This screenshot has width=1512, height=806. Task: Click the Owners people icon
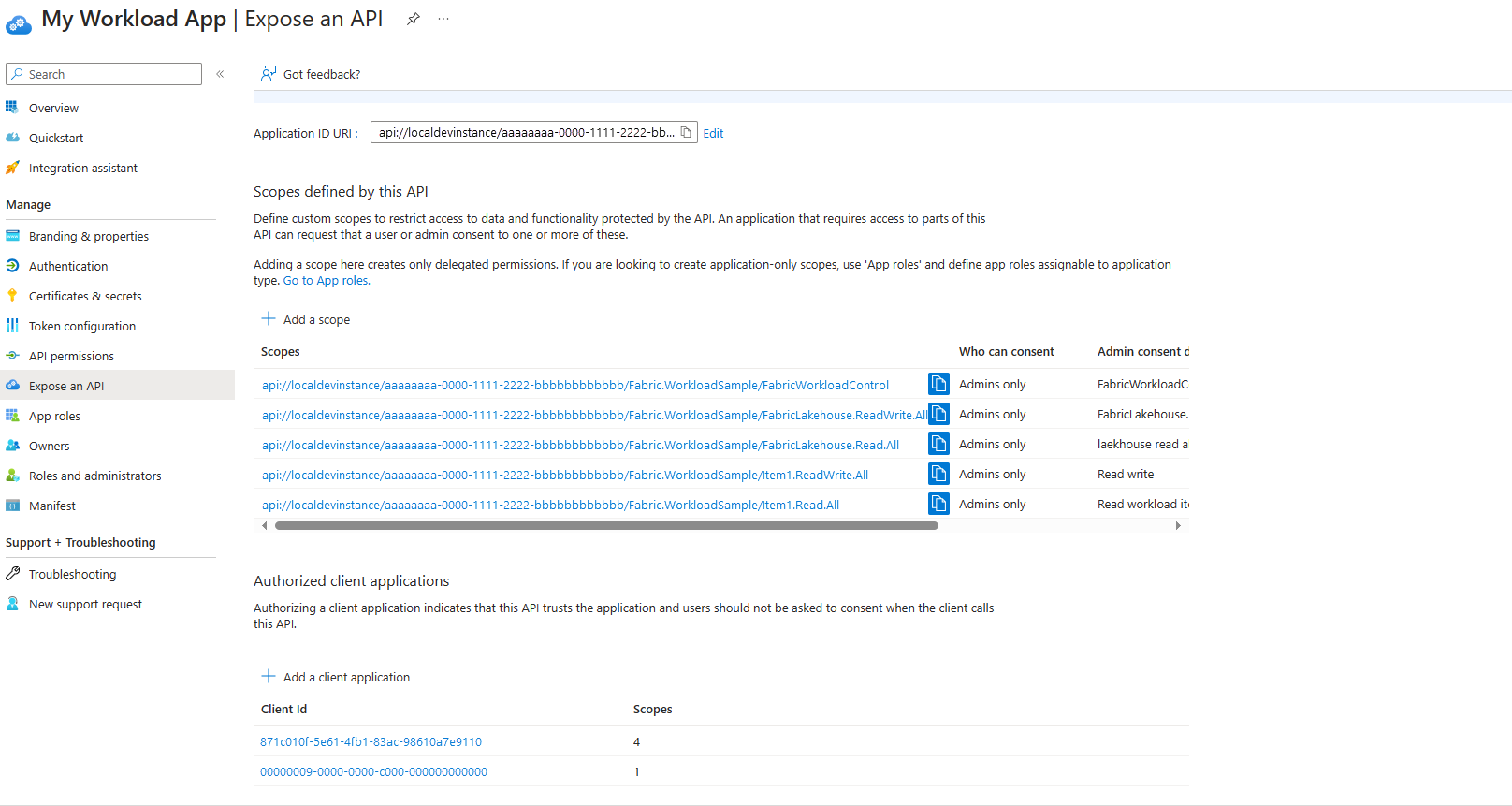(x=12, y=445)
